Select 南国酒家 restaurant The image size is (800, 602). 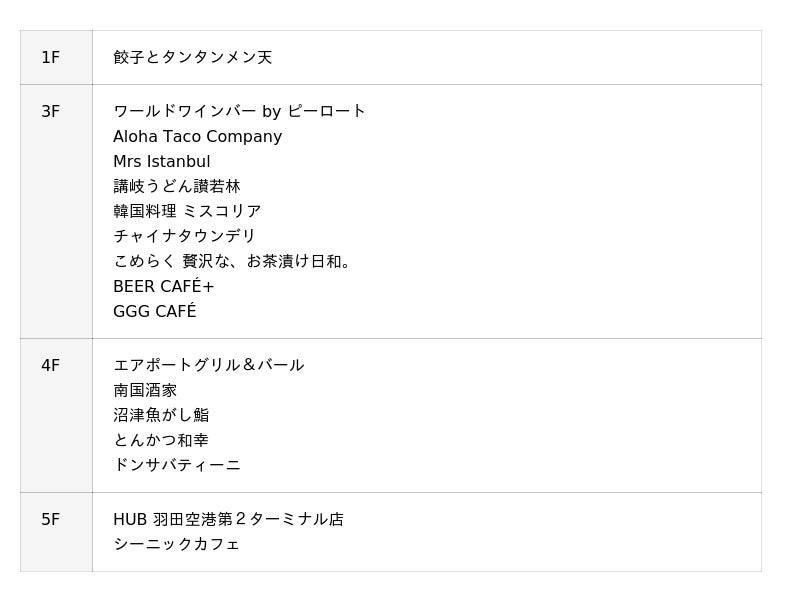pos(145,390)
